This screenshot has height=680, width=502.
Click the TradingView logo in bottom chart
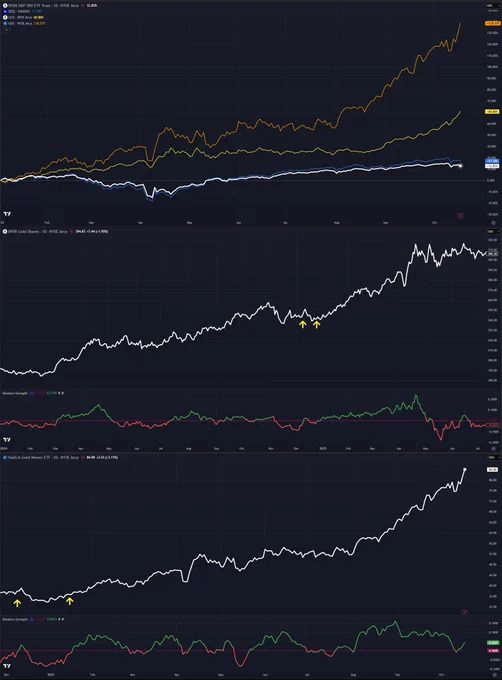pos(7,666)
